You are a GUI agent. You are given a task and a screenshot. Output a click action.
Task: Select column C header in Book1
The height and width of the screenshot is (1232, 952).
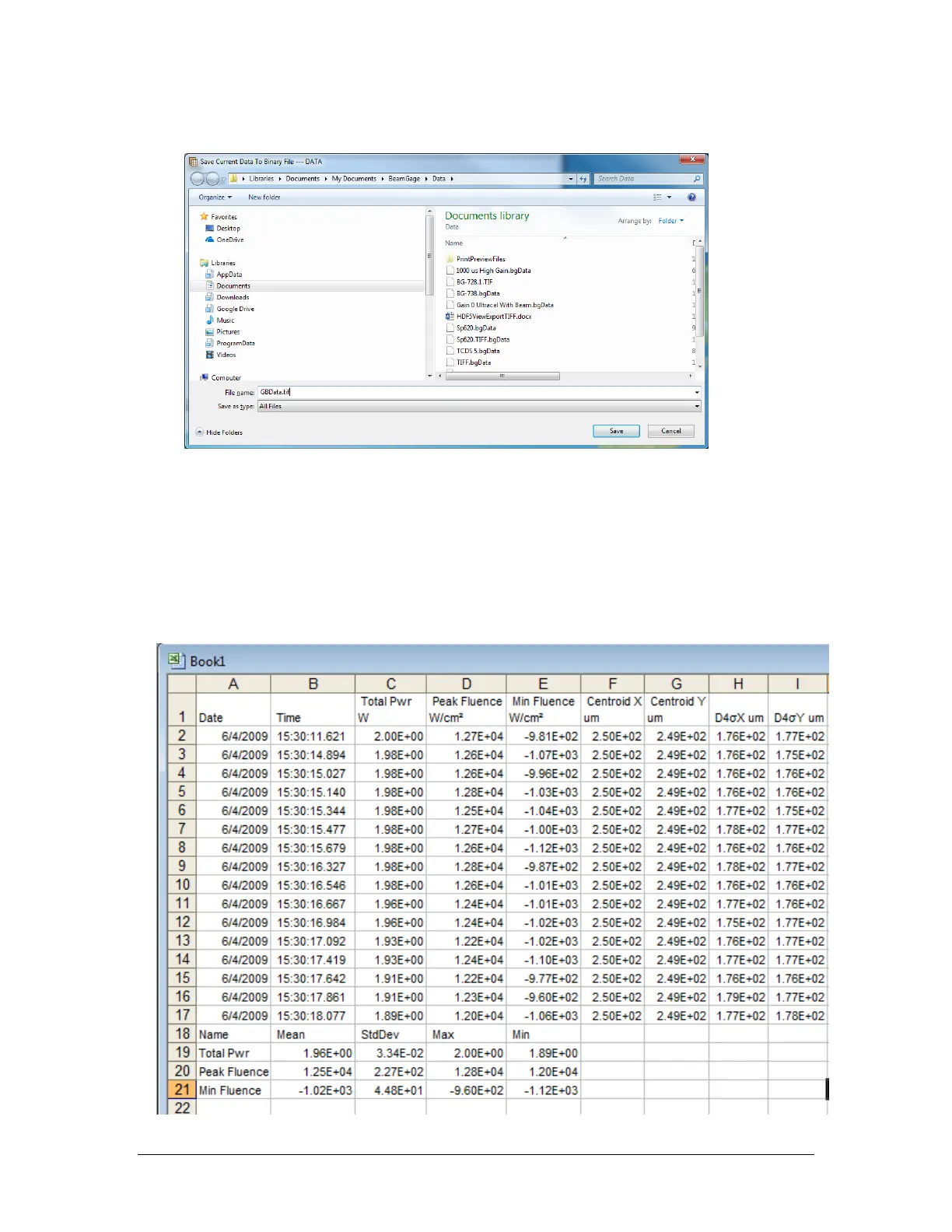pyautogui.click(x=391, y=684)
